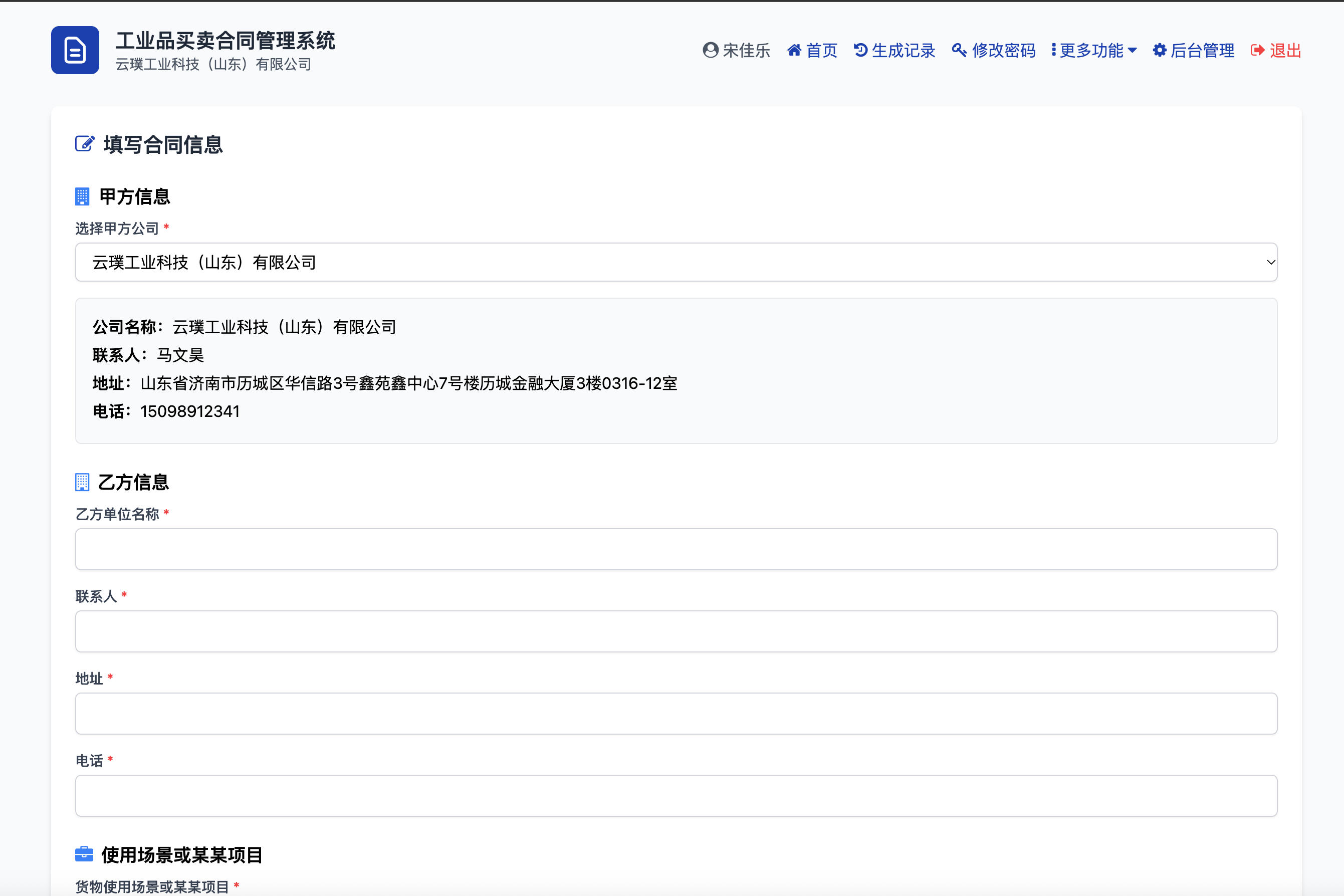Screen dimensions: 1344x896
Task: Click the address text starting 山东省济南市
Action: coord(408,383)
